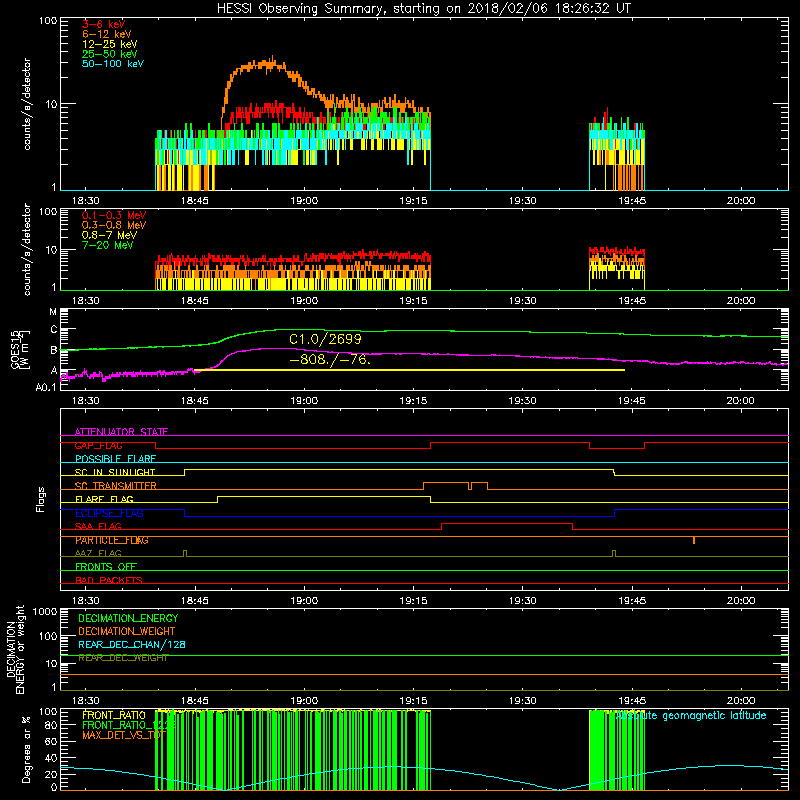Click the orange particle flag spike marker
Viewport: 800px width, 800px height.
click(694, 540)
